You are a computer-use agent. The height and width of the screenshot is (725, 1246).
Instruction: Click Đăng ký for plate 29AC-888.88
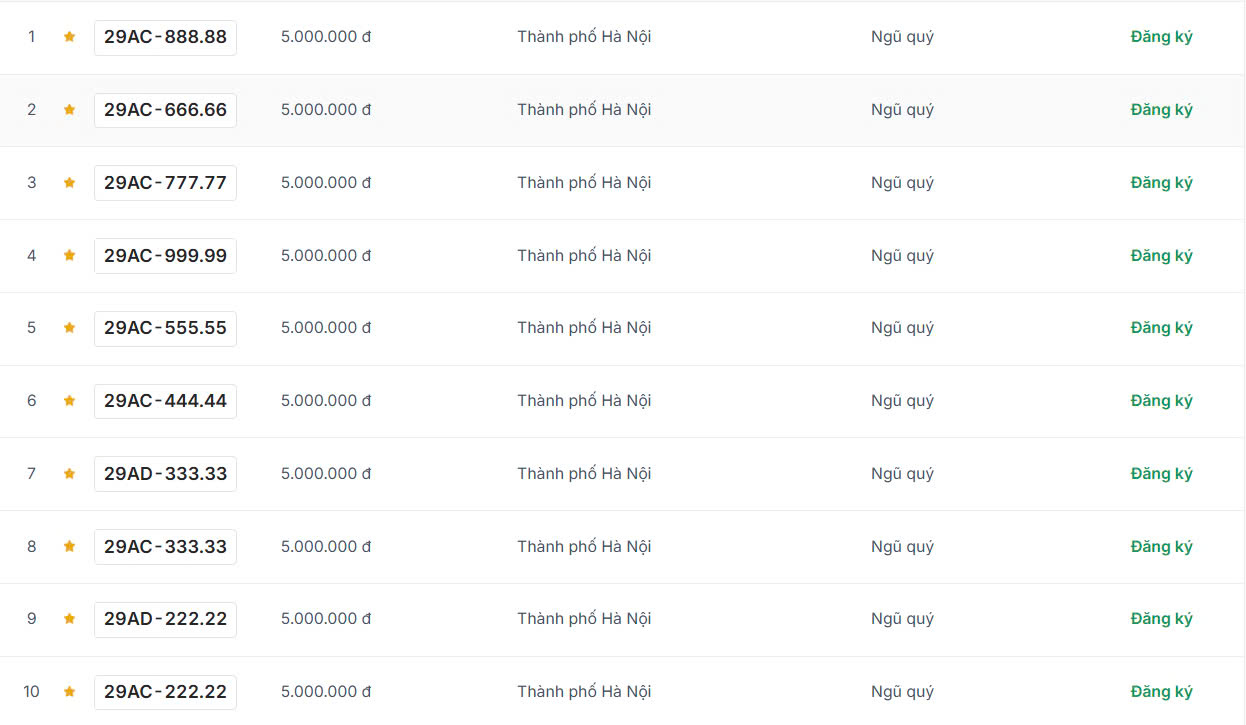coord(1161,37)
